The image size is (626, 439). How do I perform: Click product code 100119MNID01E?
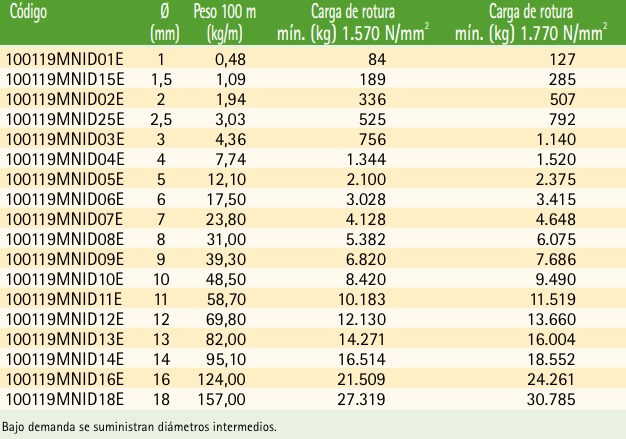click(65, 59)
